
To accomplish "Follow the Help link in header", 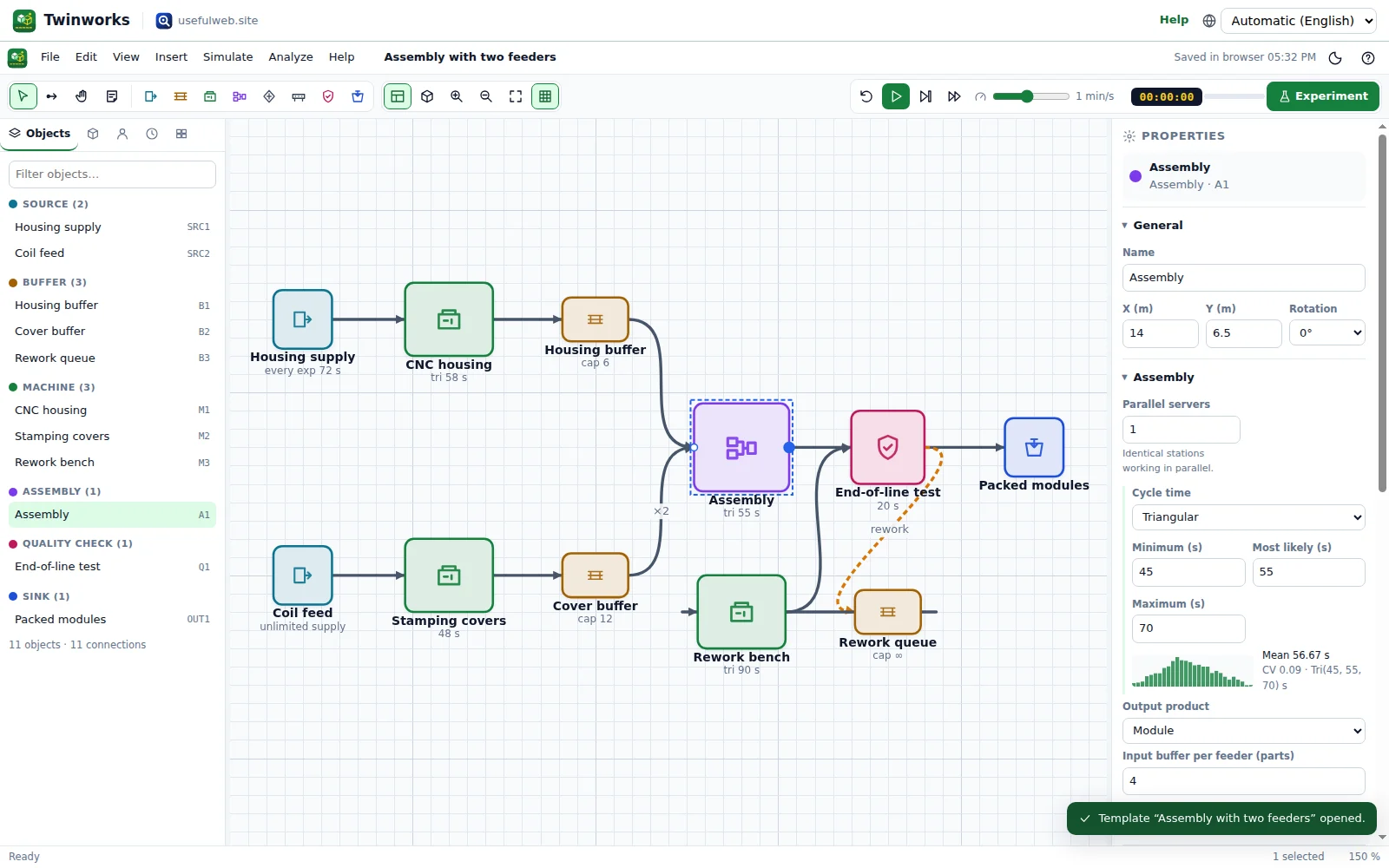I will point(1174,20).
